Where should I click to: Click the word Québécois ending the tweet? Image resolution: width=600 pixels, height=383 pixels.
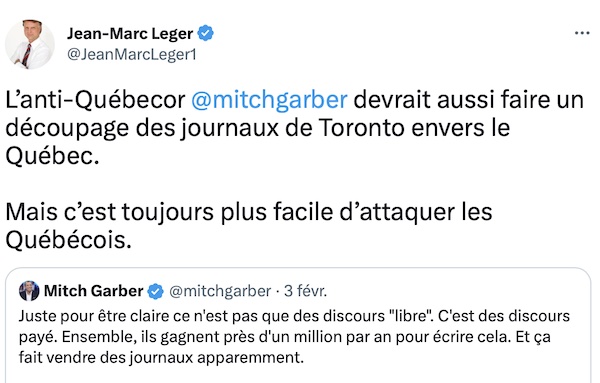[68, 240]
